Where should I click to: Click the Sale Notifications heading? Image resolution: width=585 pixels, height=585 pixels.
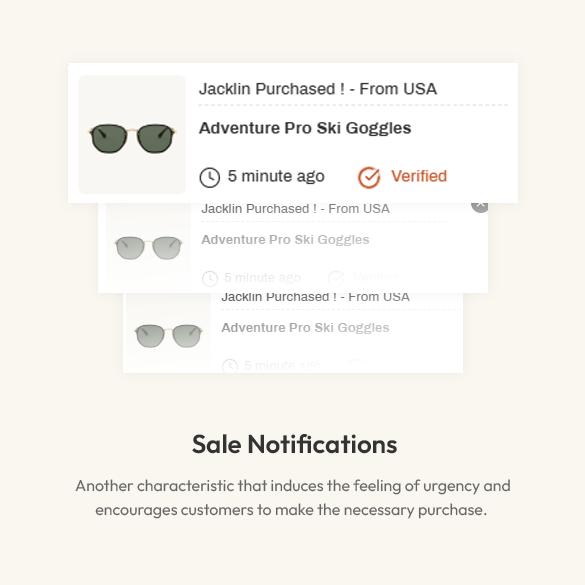pos(295,444)
